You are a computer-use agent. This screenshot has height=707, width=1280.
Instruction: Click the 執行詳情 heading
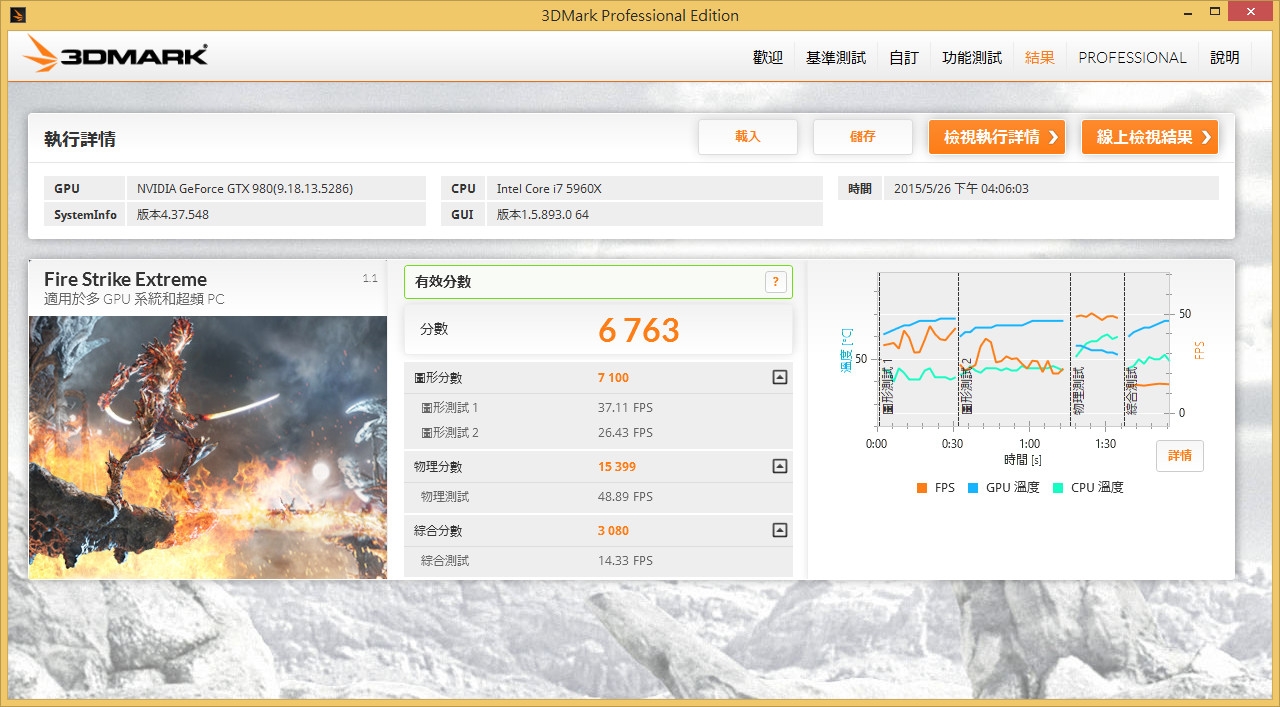(x=80, y=139)
